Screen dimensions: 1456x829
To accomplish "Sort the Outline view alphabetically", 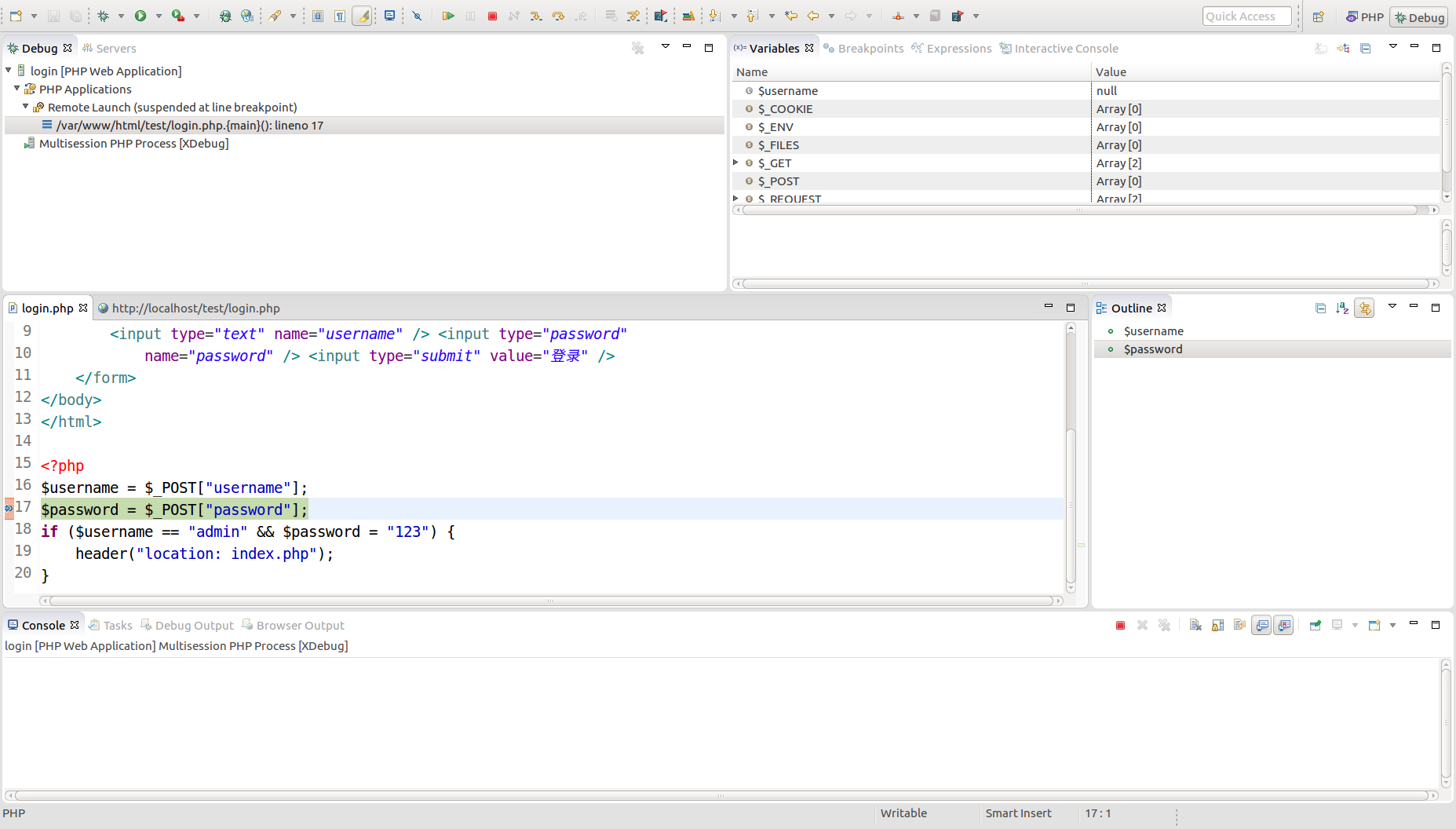I will (1342, 308).
